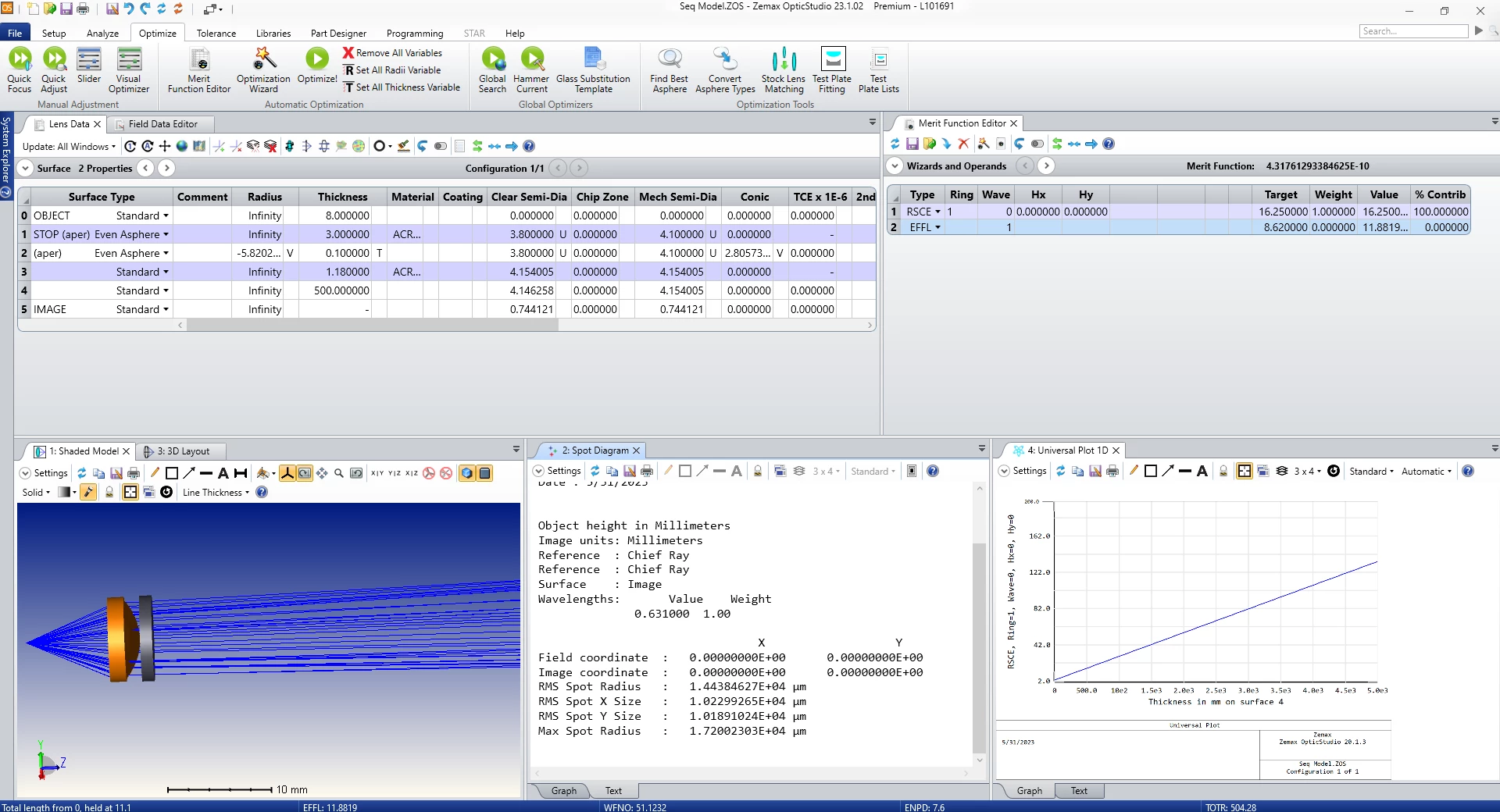Start the Optimization Wizard
This screenshot has height=812, width=1500.
coord(263,70)
